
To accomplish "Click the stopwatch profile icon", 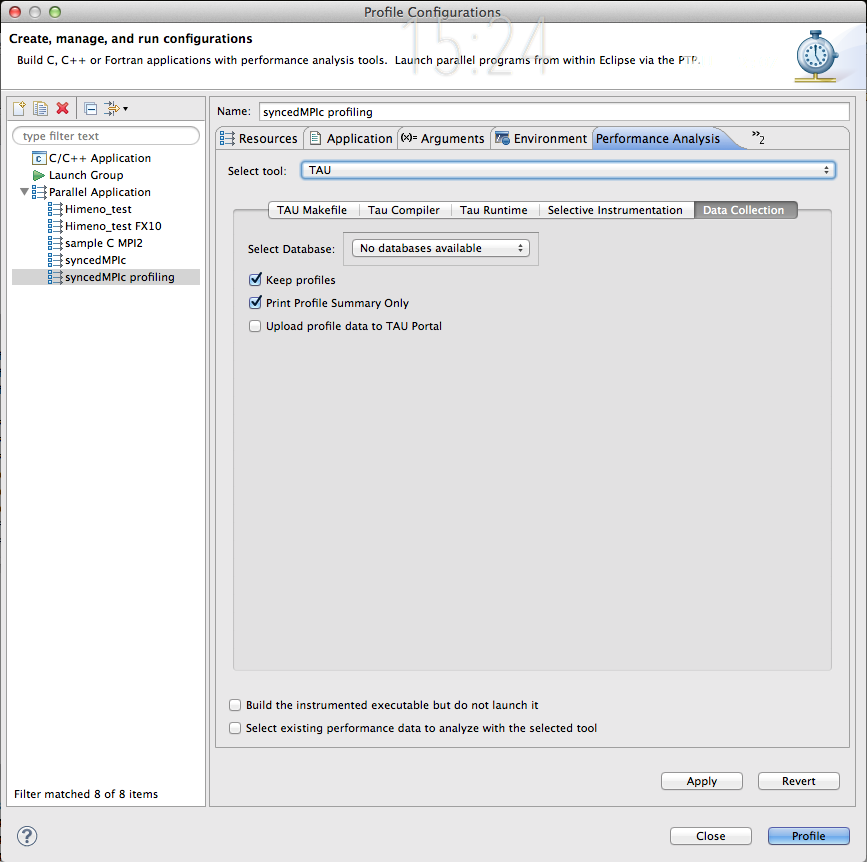I will (x=816, y=56).
